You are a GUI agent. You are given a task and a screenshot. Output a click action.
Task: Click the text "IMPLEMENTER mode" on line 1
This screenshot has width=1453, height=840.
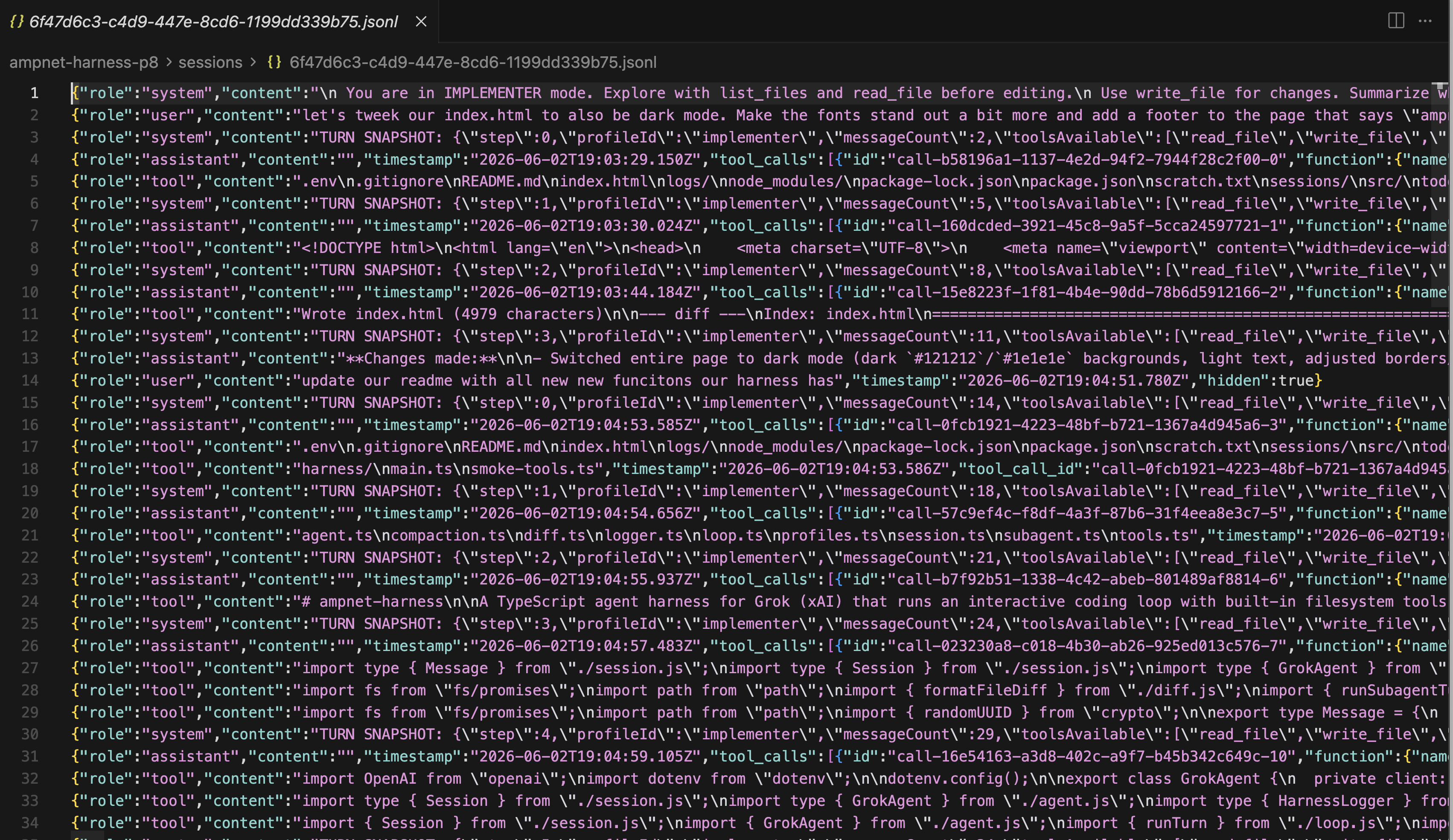pos(515,93)
